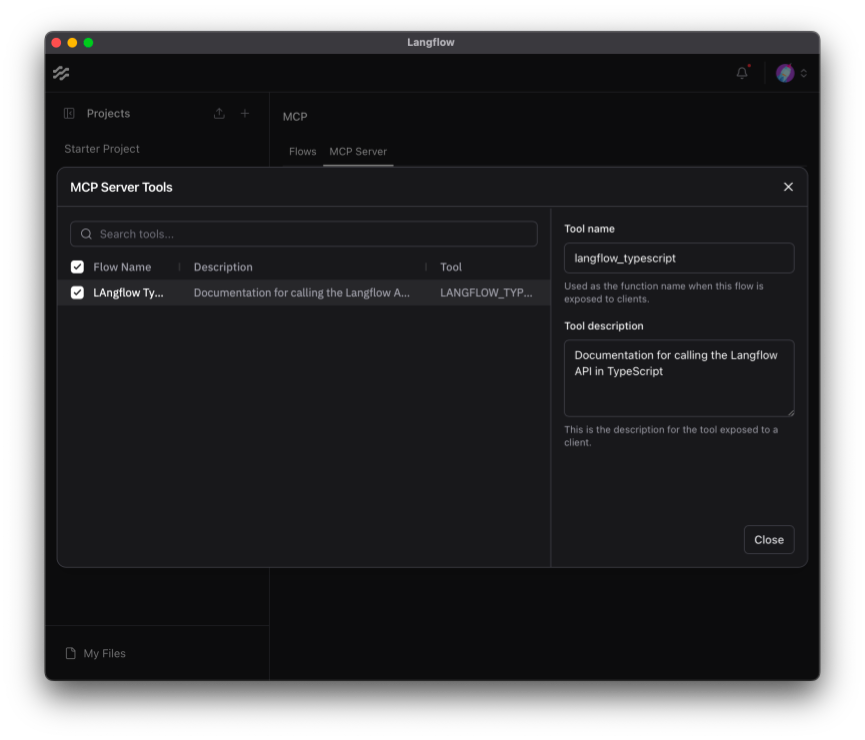
Task: Expand the account dropdown chevron near the avatar
Action: [803, 72]
